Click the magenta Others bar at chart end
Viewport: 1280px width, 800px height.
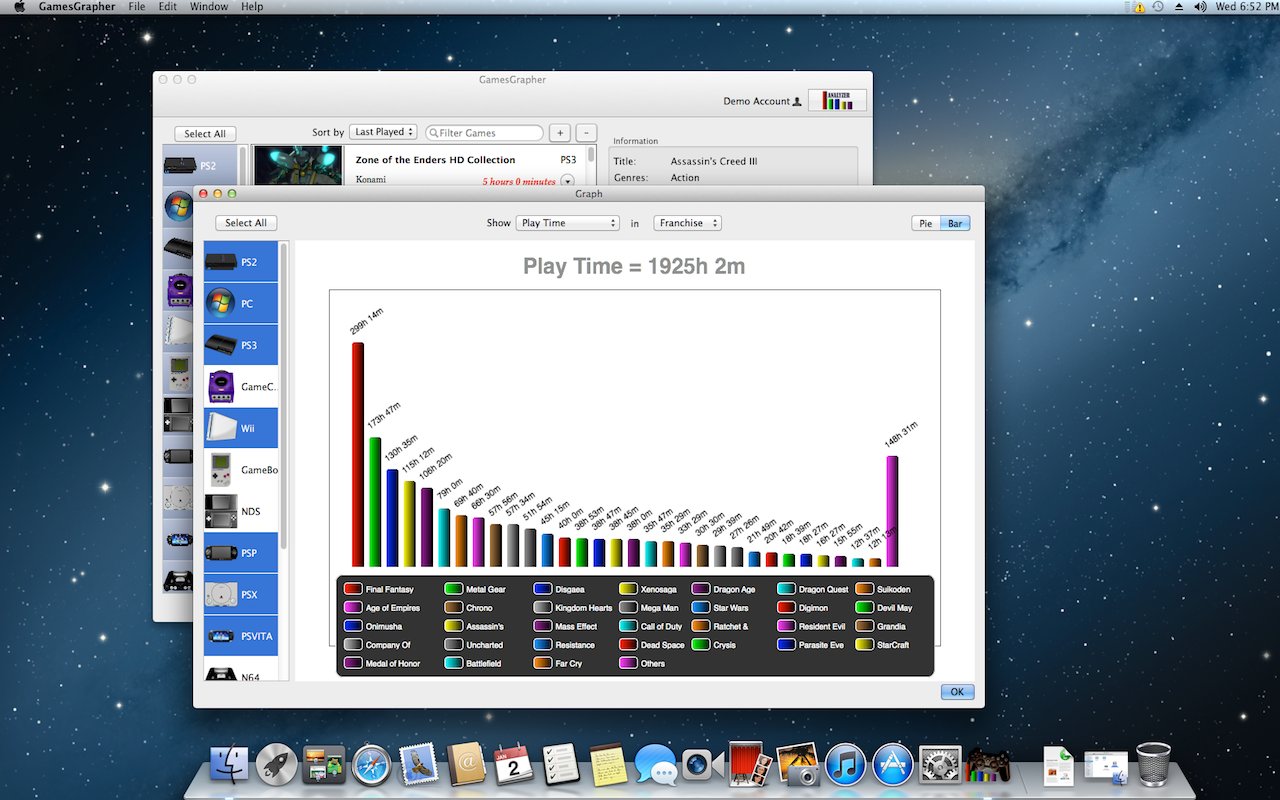pyautogui.click(x=892, y=512)
